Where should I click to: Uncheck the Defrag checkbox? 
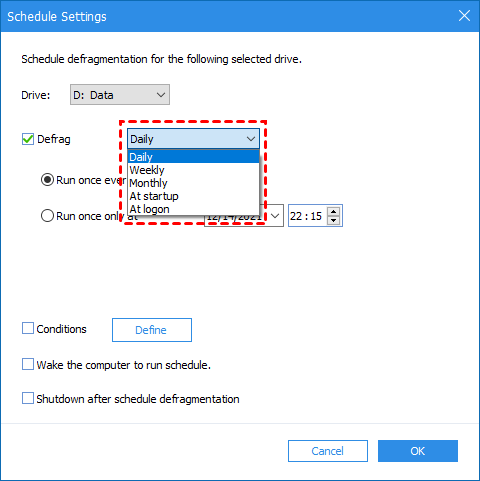[28, 139]
